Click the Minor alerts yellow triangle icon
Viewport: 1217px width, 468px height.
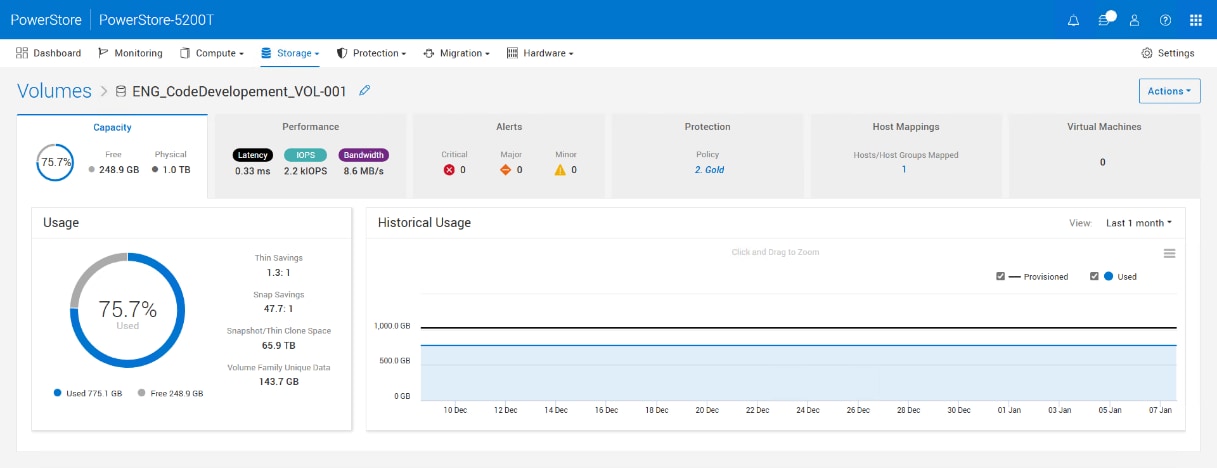coord(560,170)
